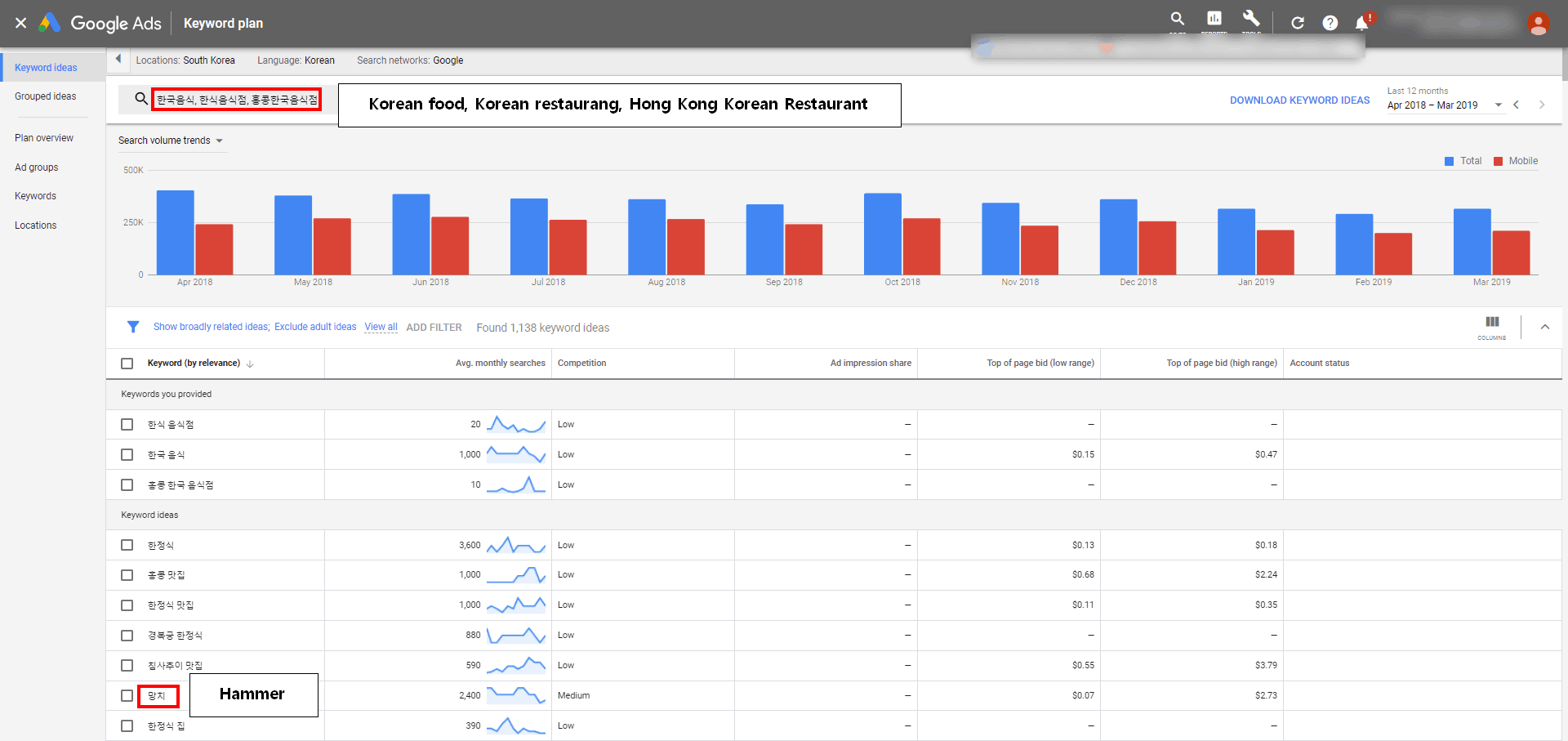
Task: Close the keyword plan with the X icon
Action: 20,23
